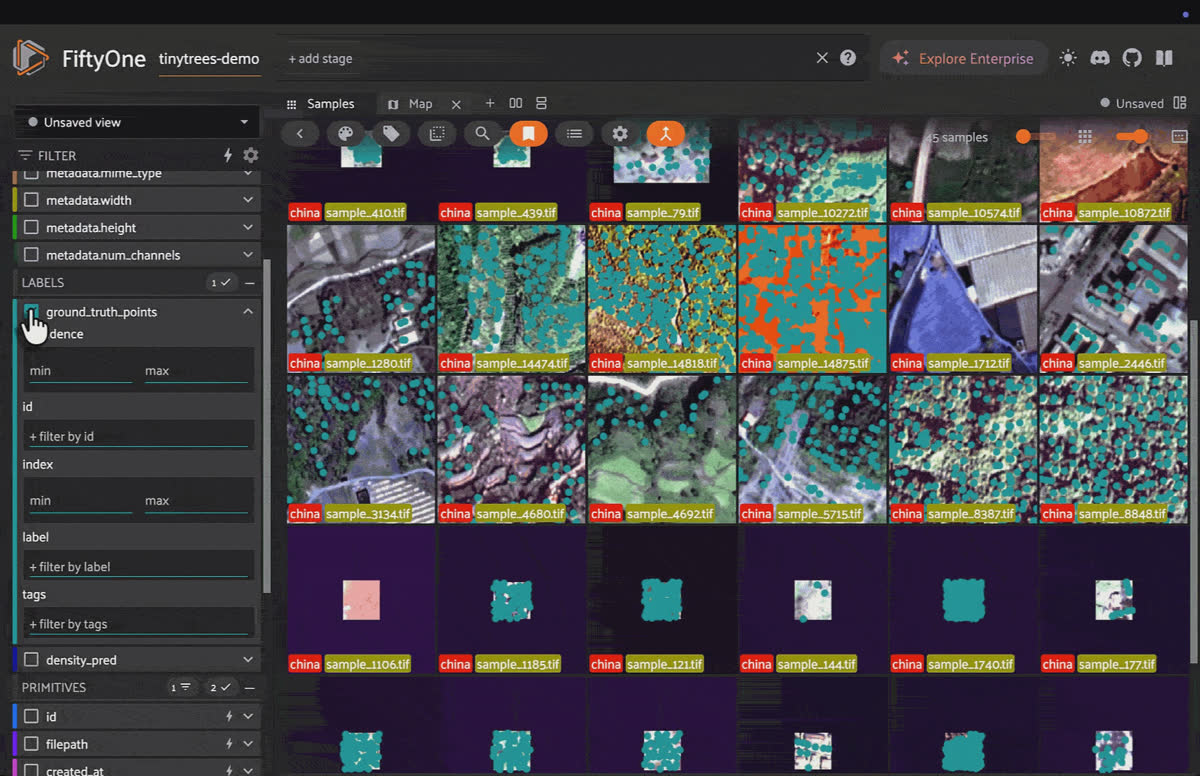Expand the metadata.width field
The height and width of the screenshot is (776, 1200).
coord(248,200)
